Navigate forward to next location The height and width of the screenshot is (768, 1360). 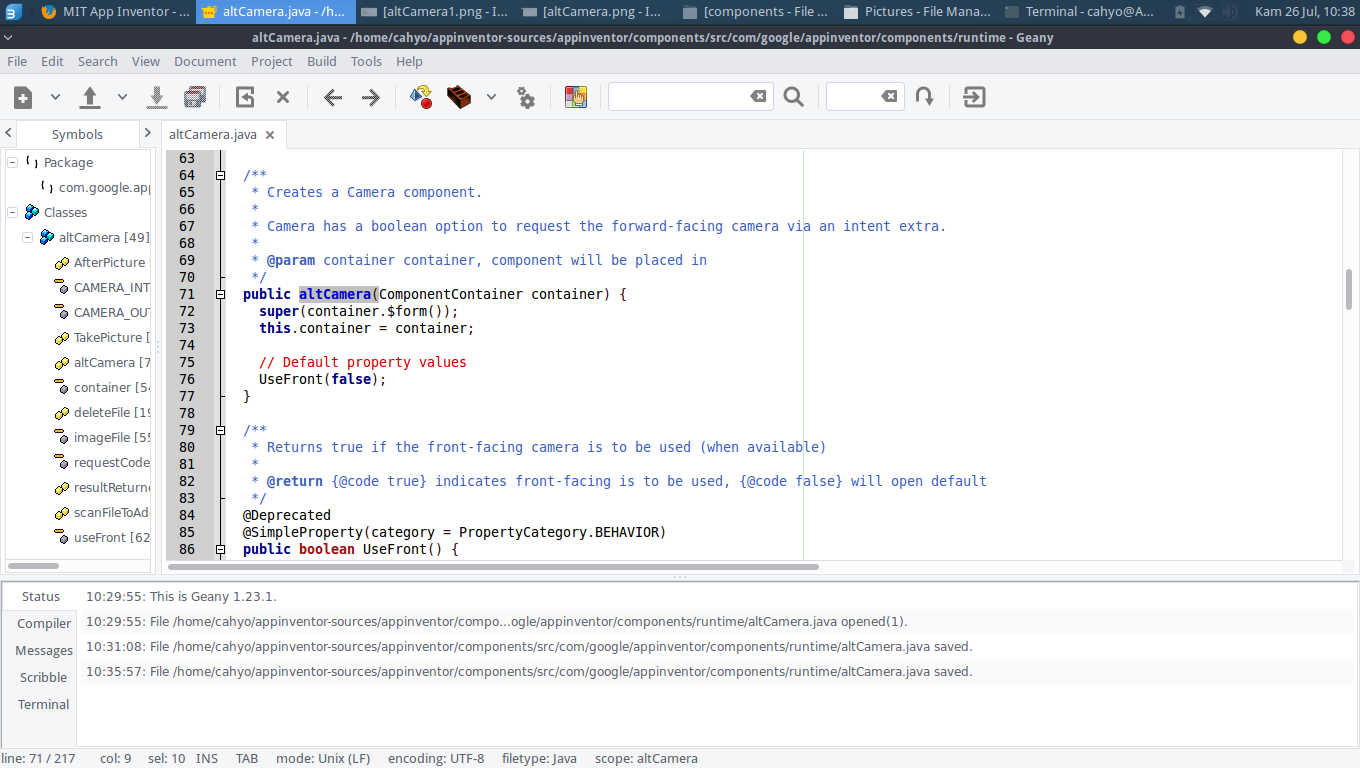click(371, 97)
